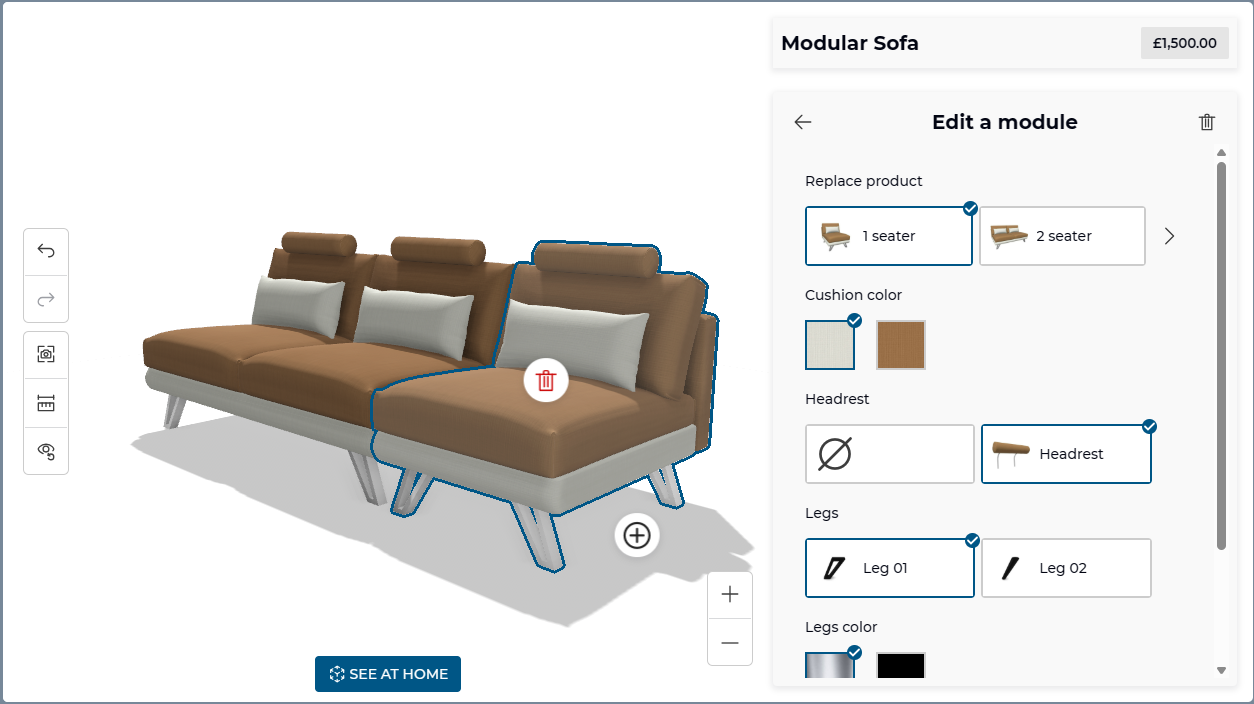Take a snapshot with camera icon
Screen dimensions: 1254x704
pyautogui.click(x=46, y=354)
